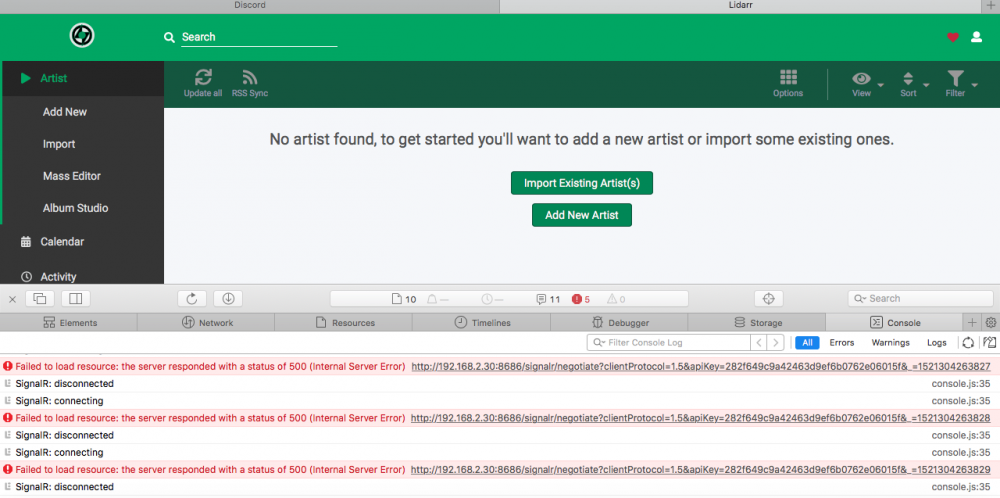1000x498 pixels.
Task: Click the rightmost console toolbar icon
Action: [990, 342]
